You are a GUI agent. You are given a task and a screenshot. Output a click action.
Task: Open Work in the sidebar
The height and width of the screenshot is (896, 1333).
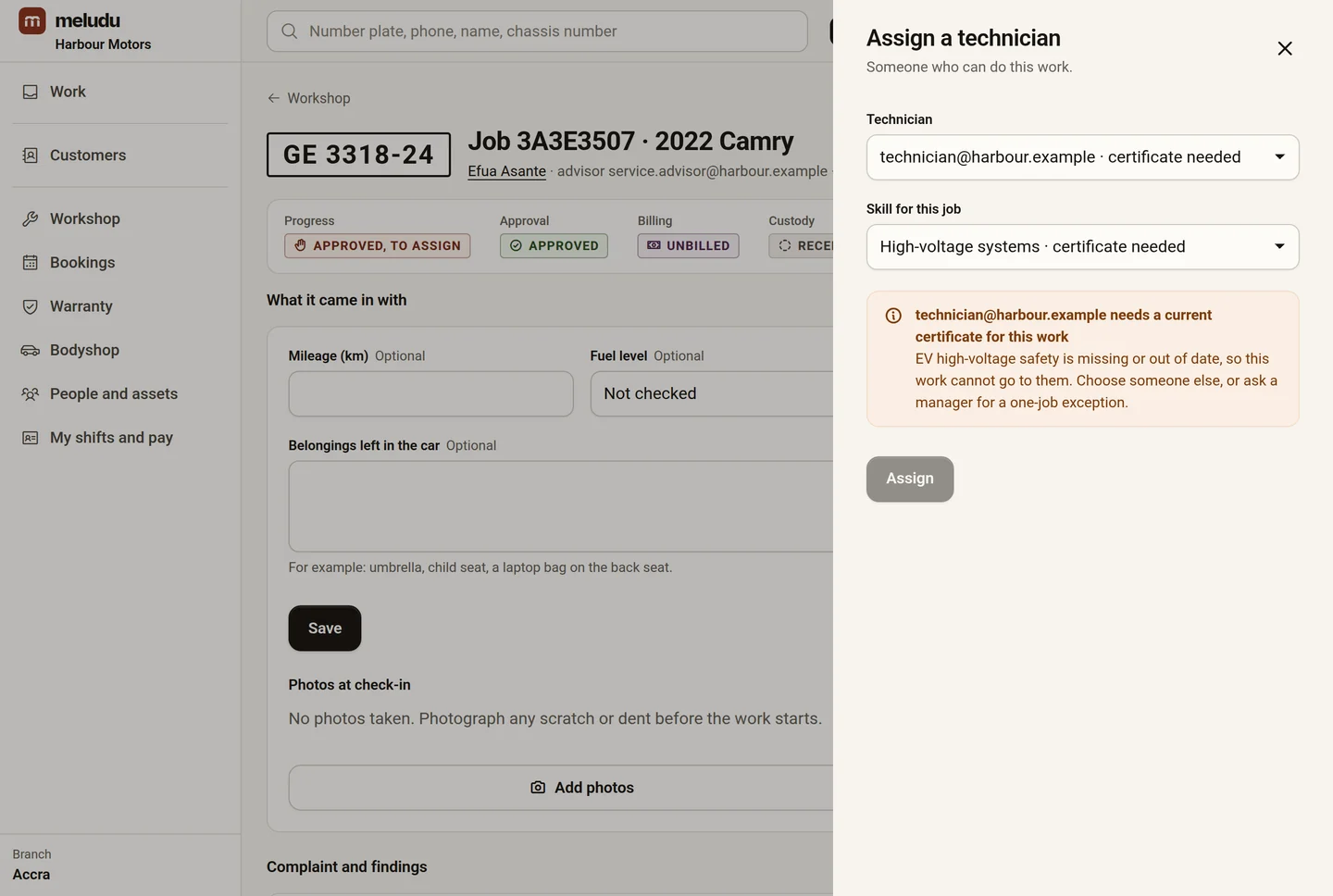120,92
